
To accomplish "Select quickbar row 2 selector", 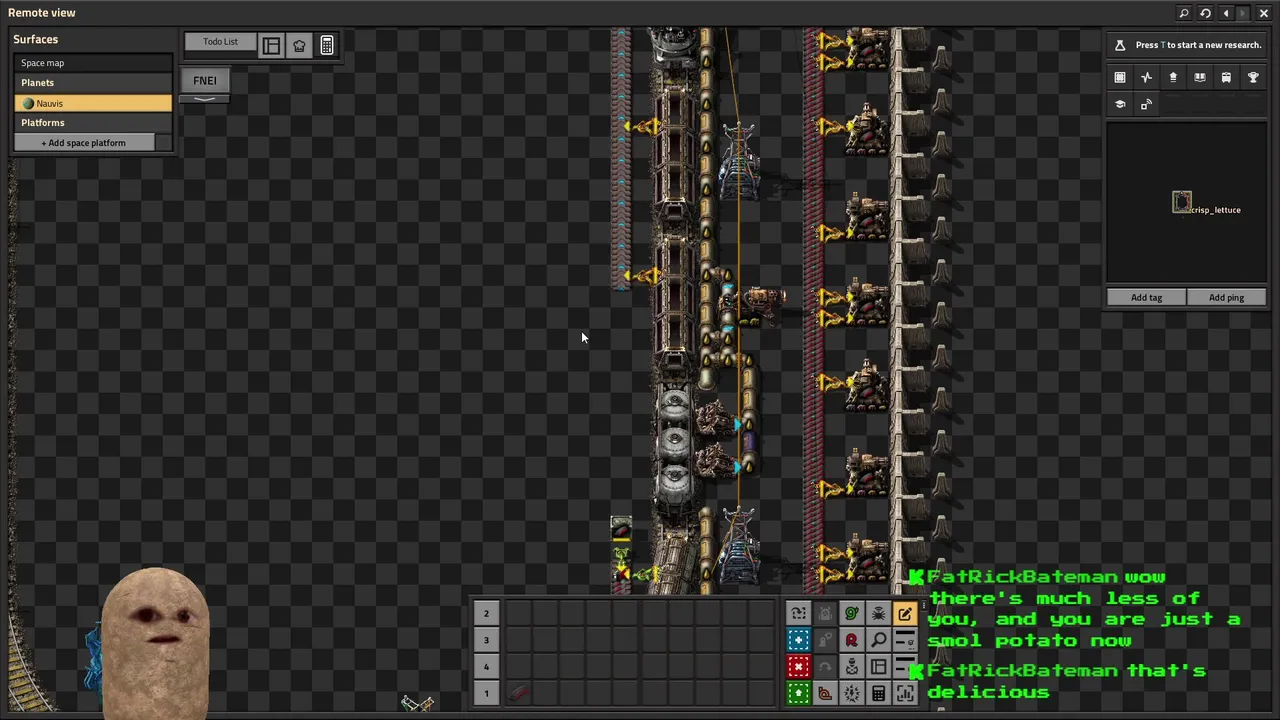I will pos(486,613).
